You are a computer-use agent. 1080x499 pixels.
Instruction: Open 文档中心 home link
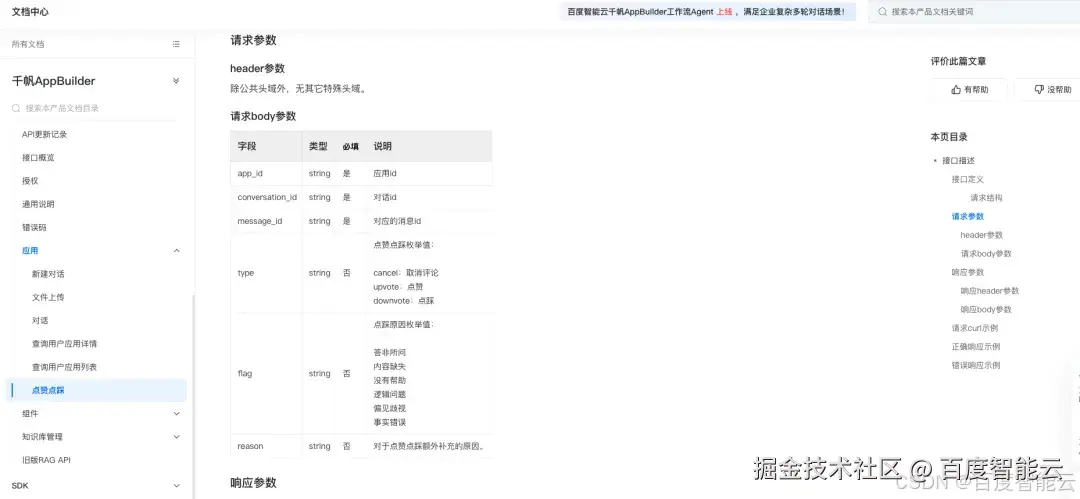click(x=30, y=12)
